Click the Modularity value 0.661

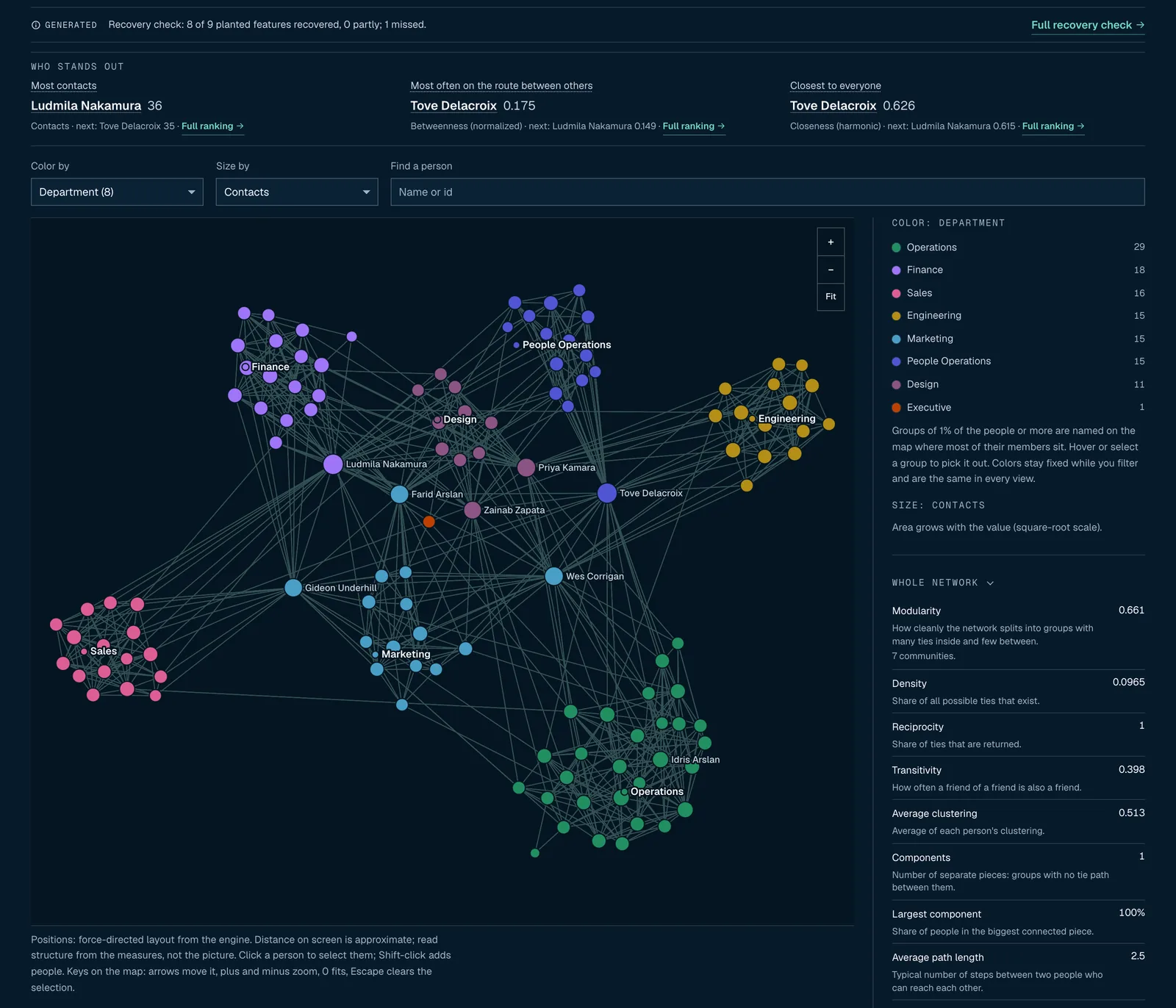1131,610
